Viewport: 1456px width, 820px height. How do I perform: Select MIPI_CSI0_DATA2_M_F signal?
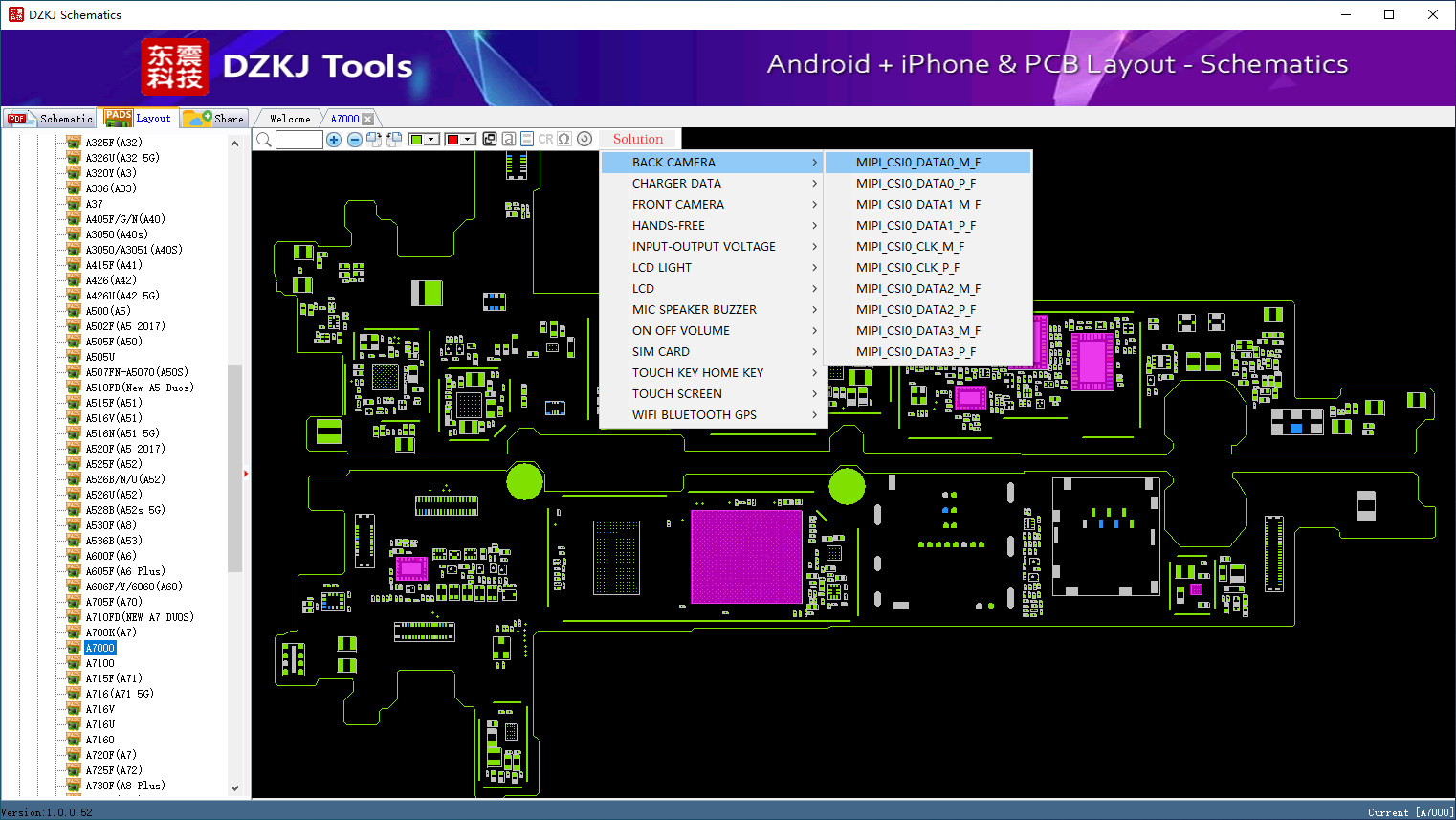(x=928, y=289)
